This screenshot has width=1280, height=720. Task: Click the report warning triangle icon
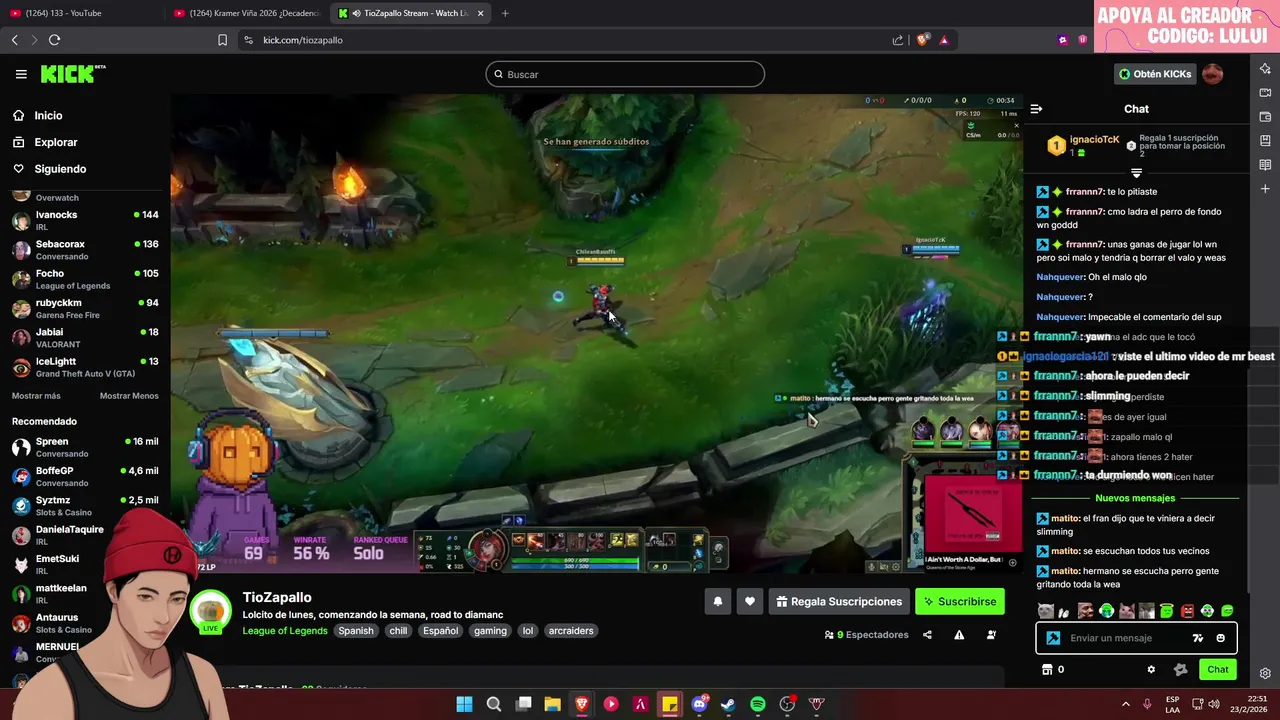tap(959, 635)
